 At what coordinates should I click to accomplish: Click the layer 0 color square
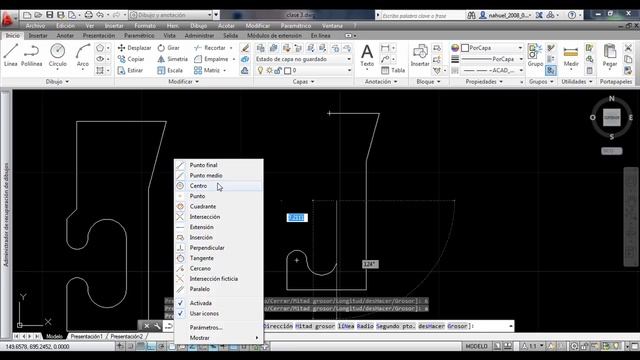point(287,71)
